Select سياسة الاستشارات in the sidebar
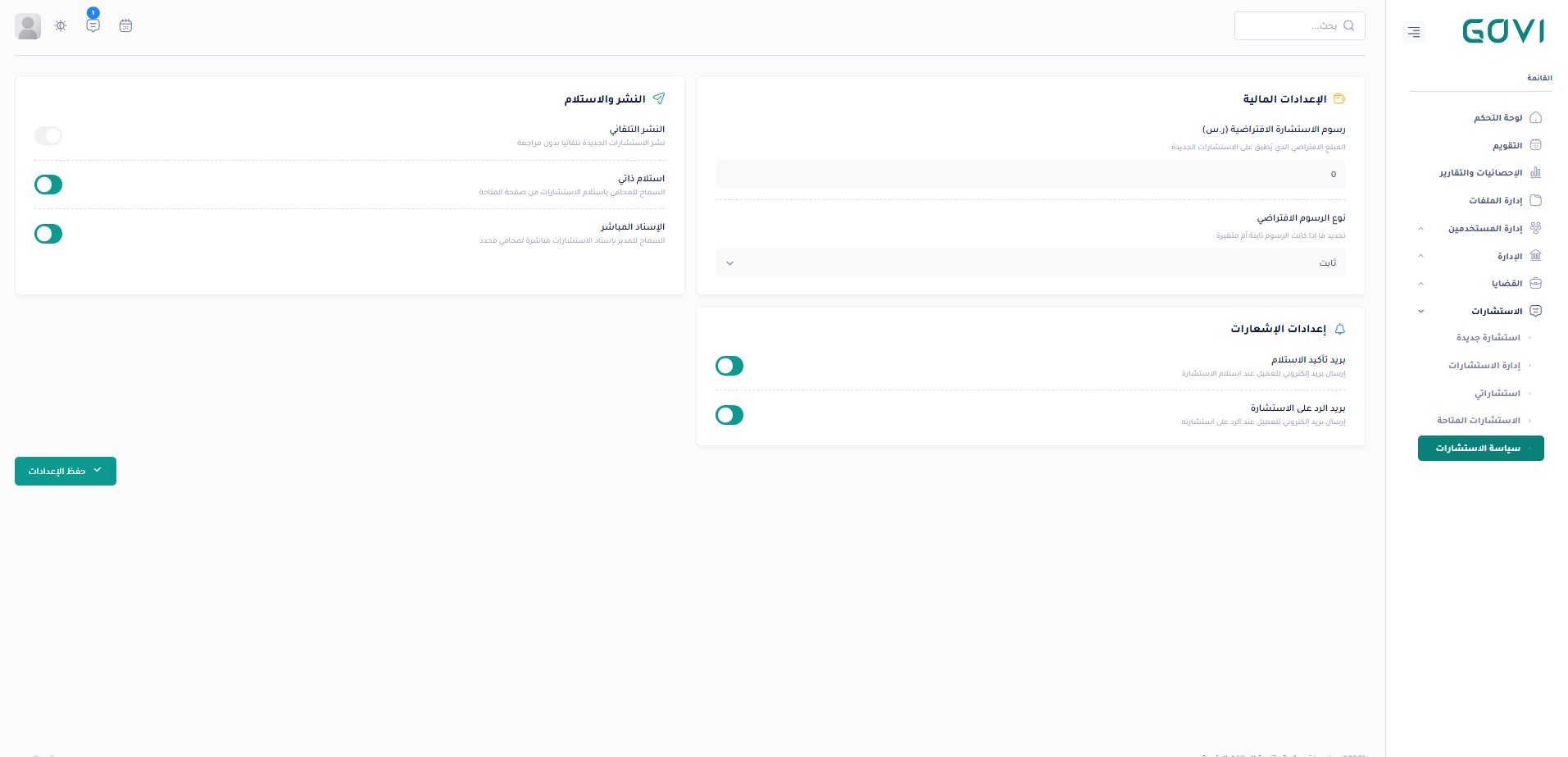The width and height of the screenshot is (1568, 757). click(x=1478, y=448)
